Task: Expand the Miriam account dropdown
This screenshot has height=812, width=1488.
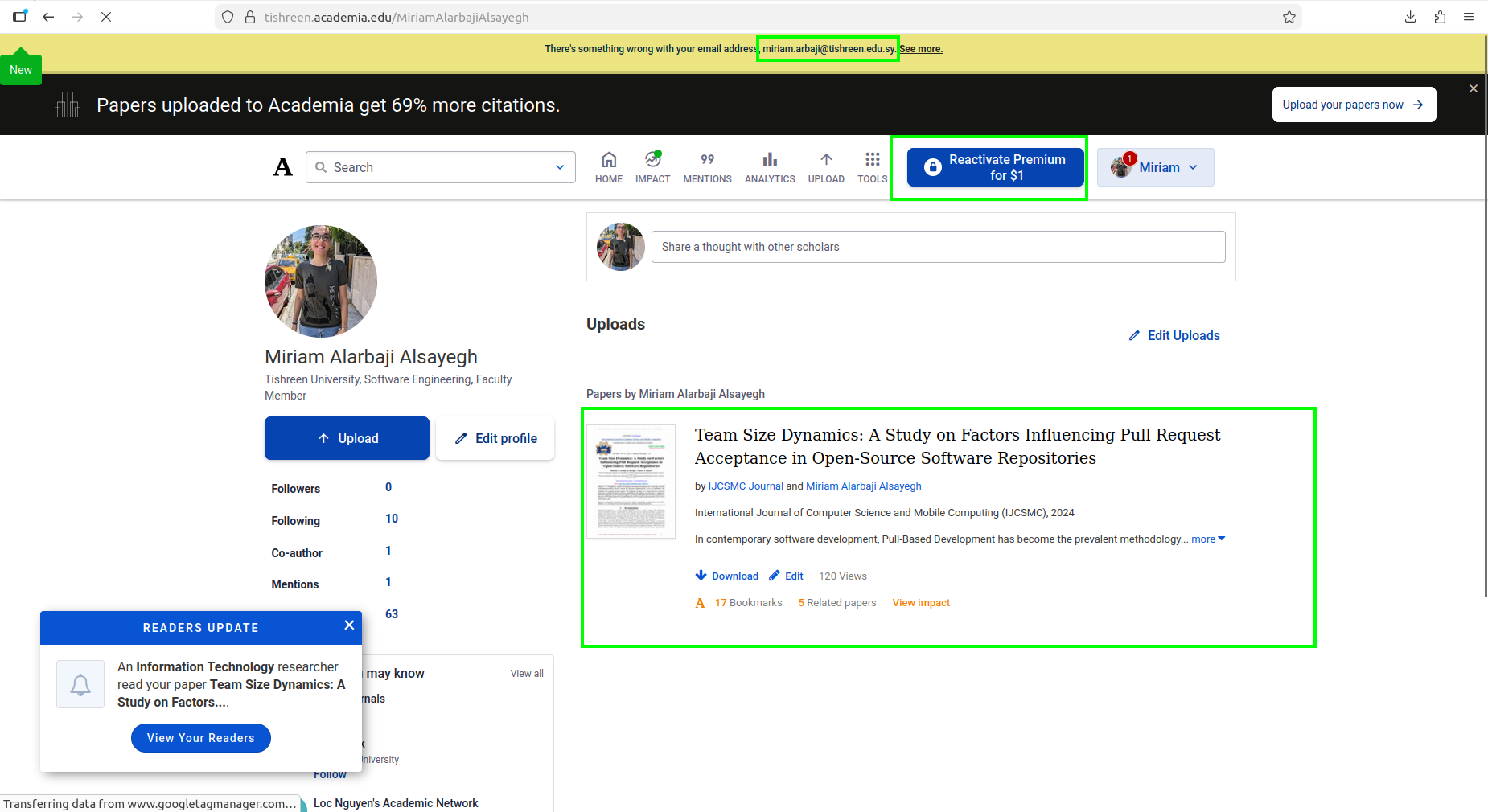Action: click(x=1156, y=167)
